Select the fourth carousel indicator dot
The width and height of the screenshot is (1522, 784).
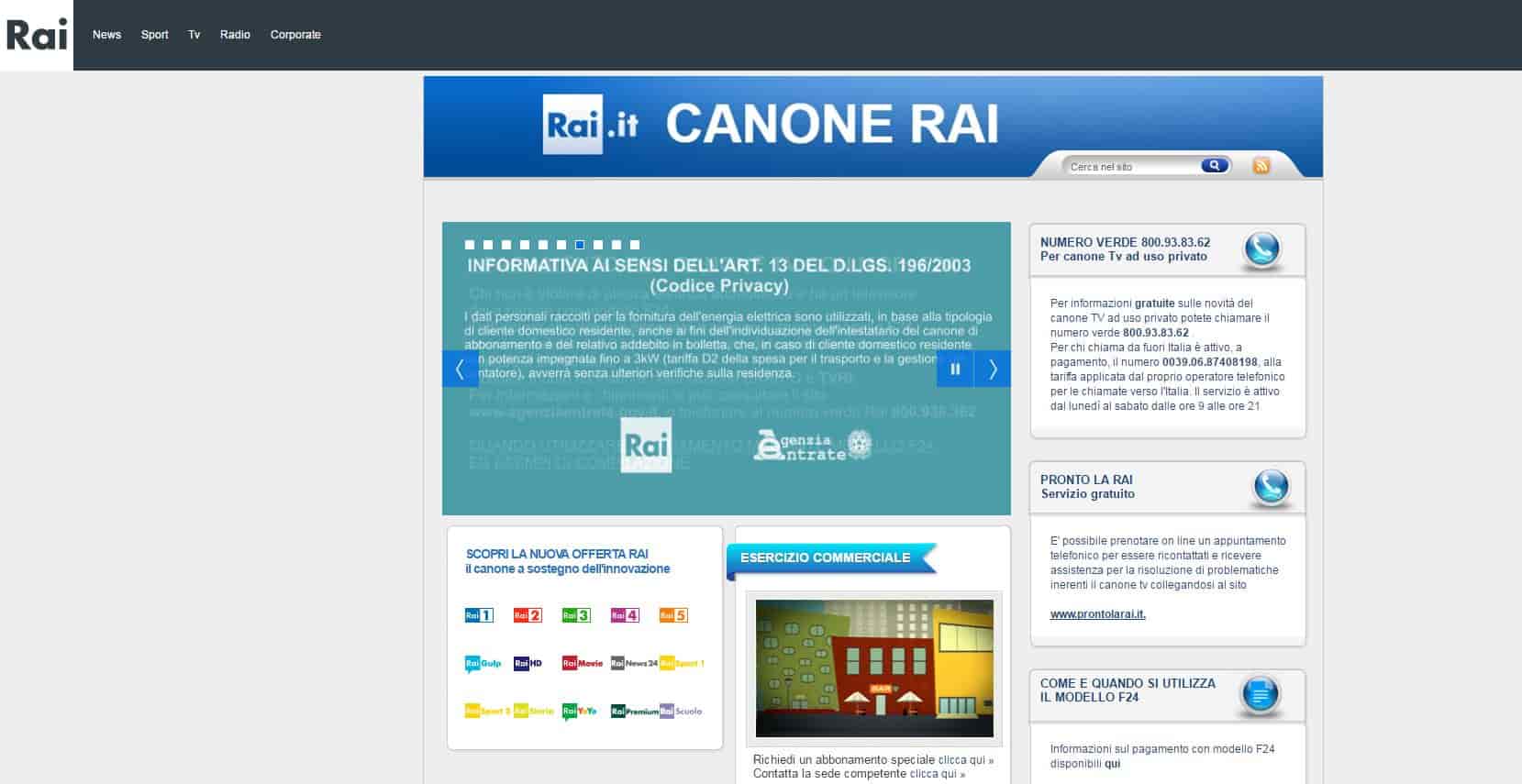pos(525,245)
